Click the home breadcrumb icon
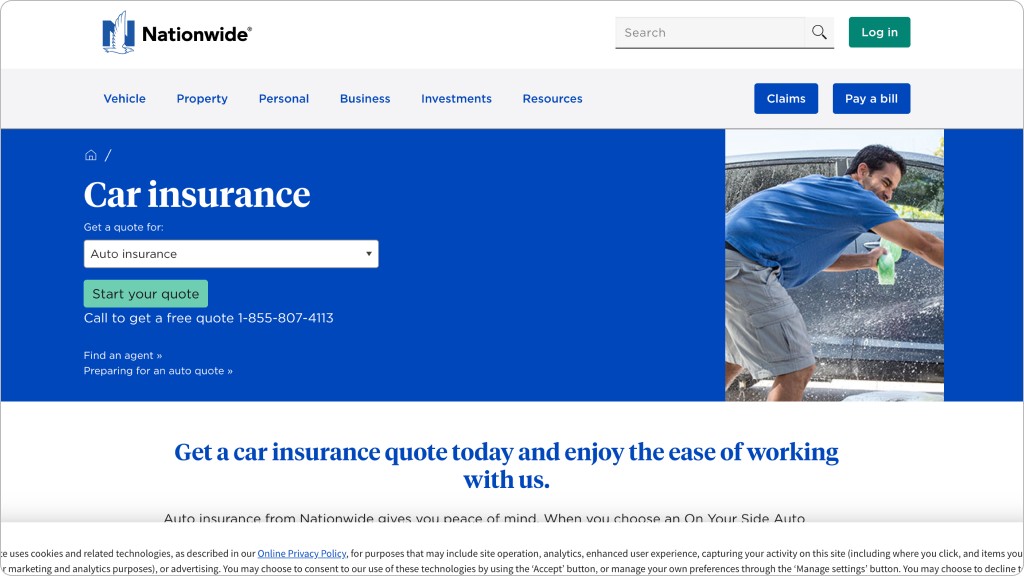The height and width of the screenshot is (576, 1024). [x=91, y=155]
